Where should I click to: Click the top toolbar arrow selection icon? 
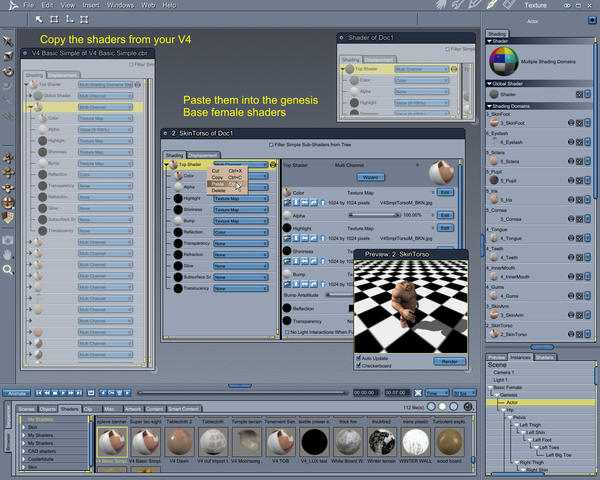39,19
